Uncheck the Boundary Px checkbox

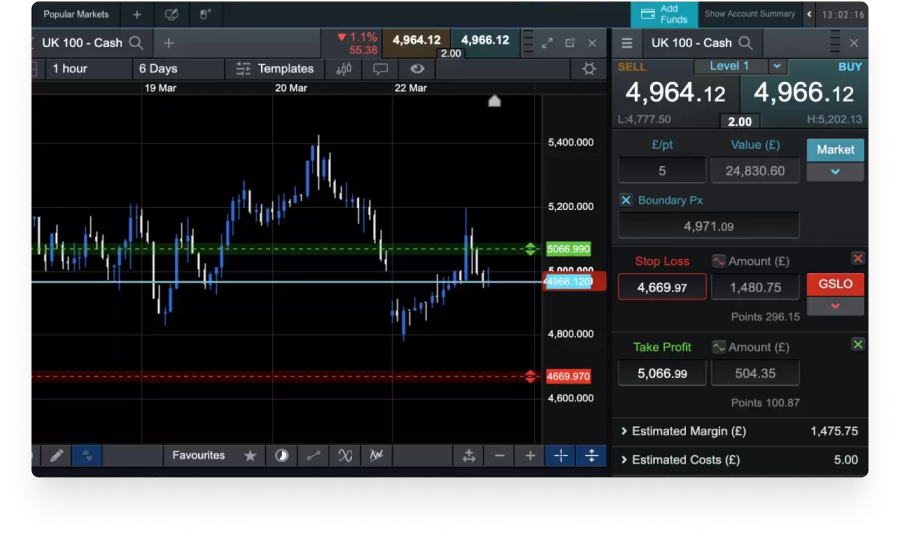click(x=626, y=200)
